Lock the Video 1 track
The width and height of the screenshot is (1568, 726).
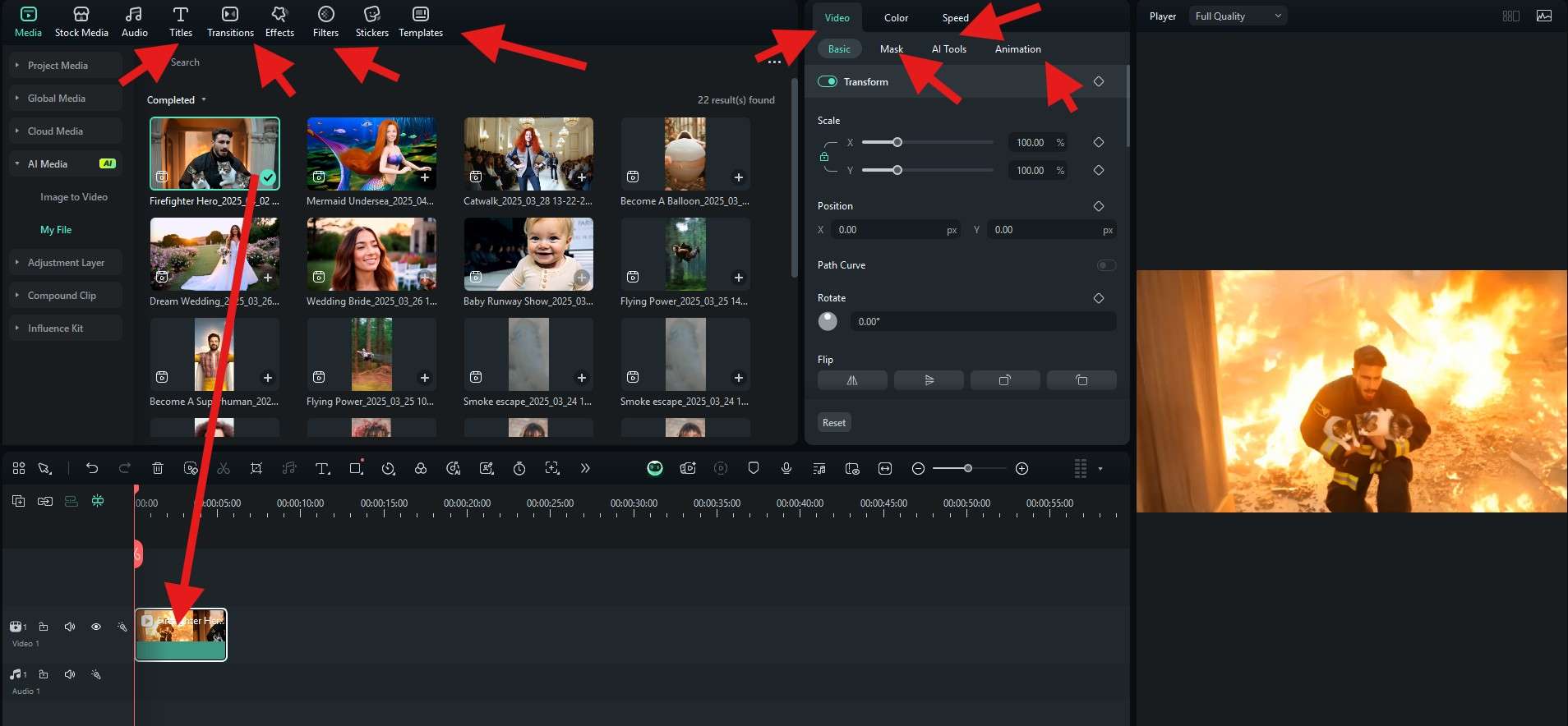tap(44, 627)
